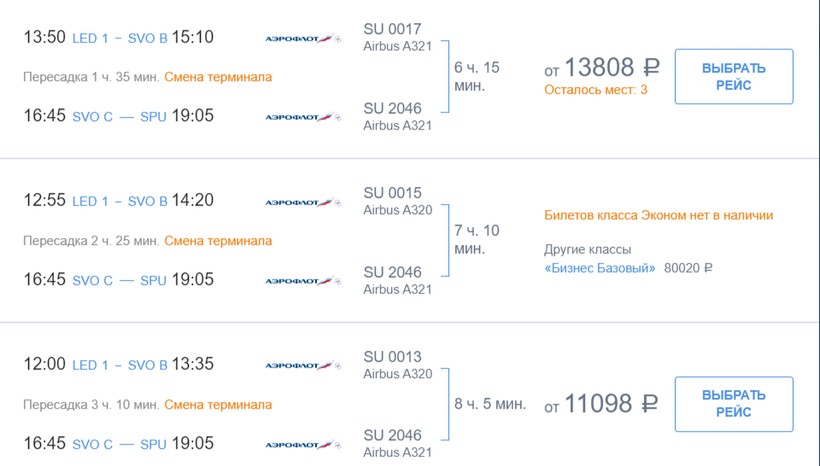This screenshot has height=466, width=820.
Task: Open the «Бизнес Базовый» fare link
Action: coord(600,268)
